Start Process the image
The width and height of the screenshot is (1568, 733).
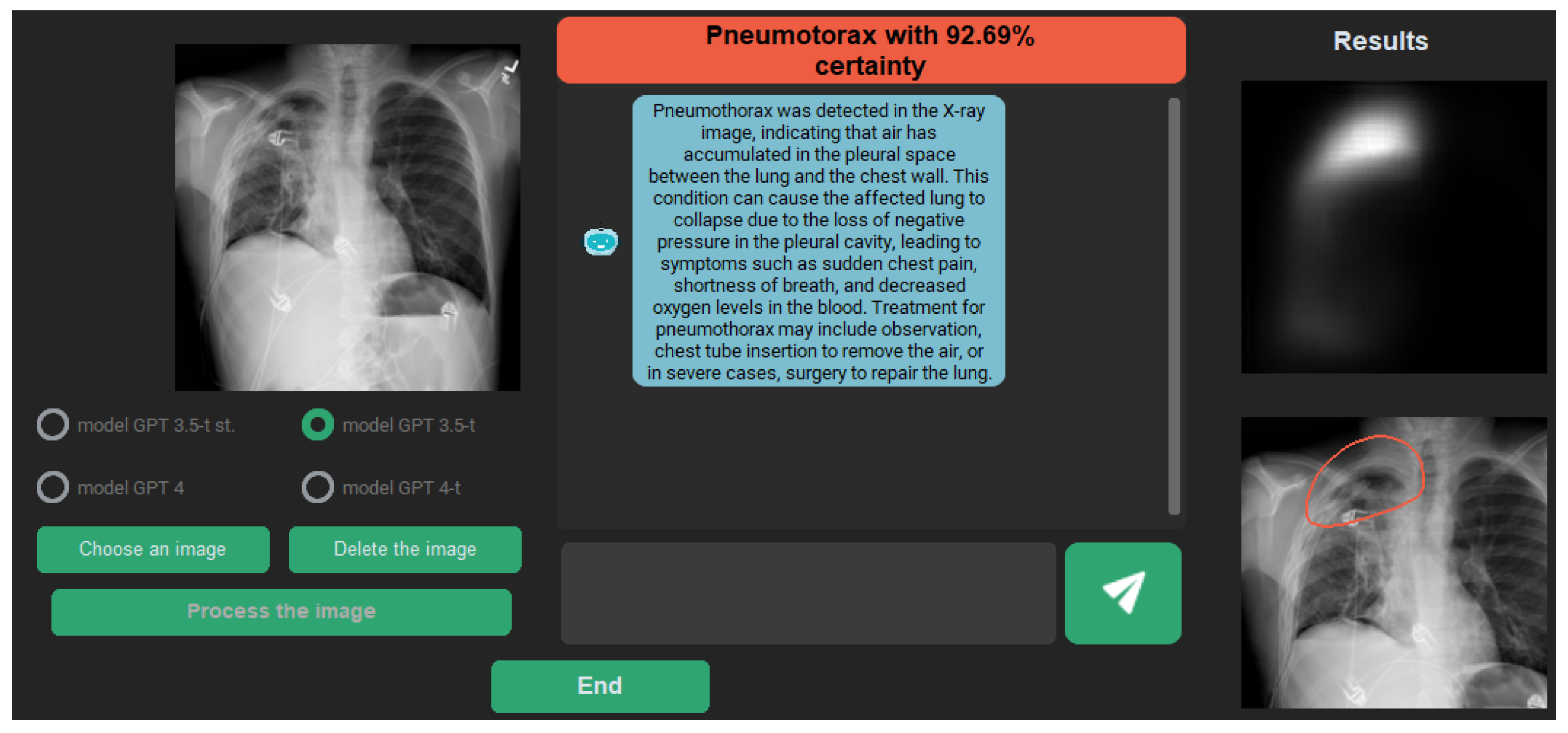point(281,611)
